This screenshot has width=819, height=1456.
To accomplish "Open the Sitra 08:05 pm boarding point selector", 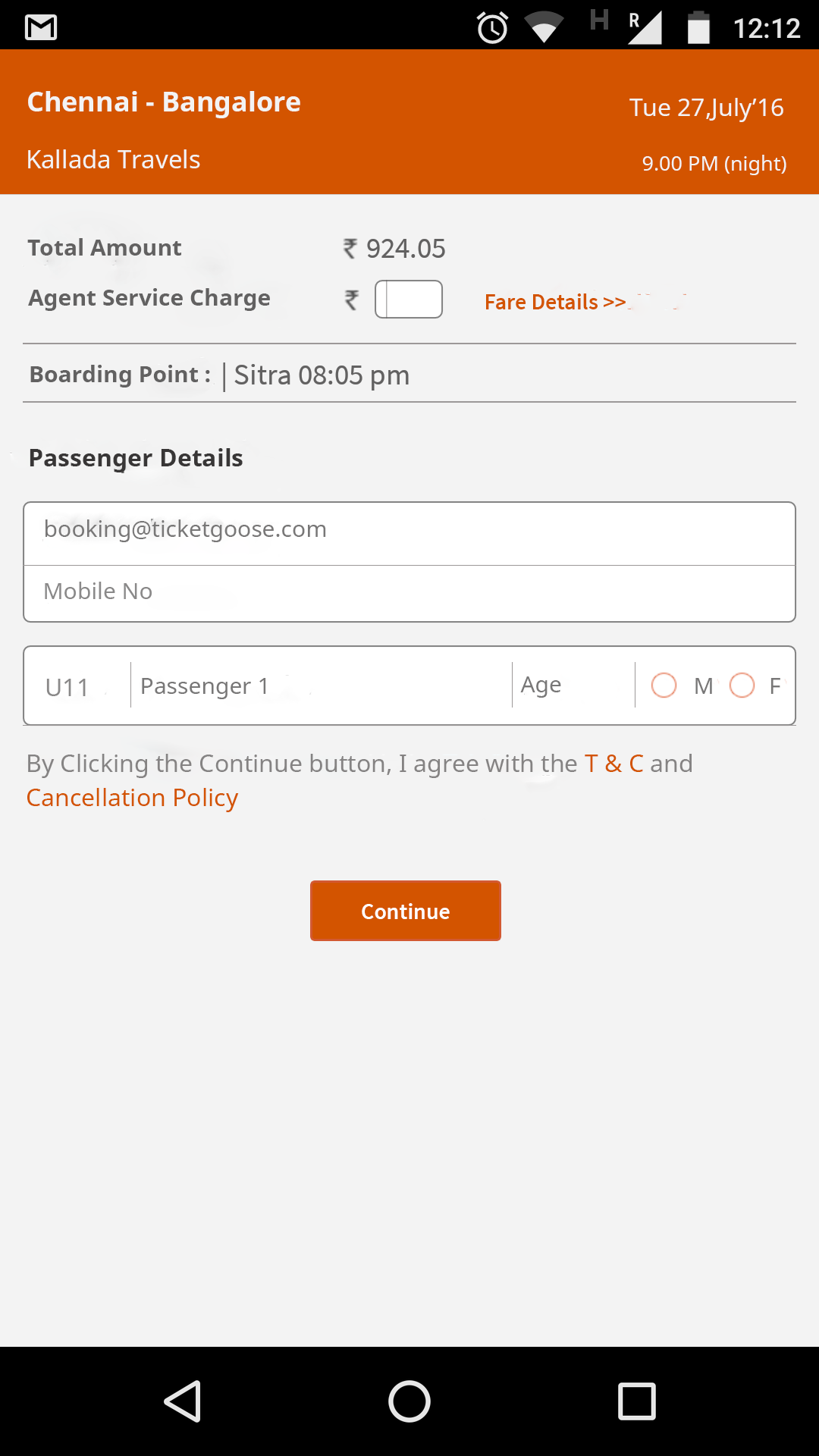I will [322, 375].
